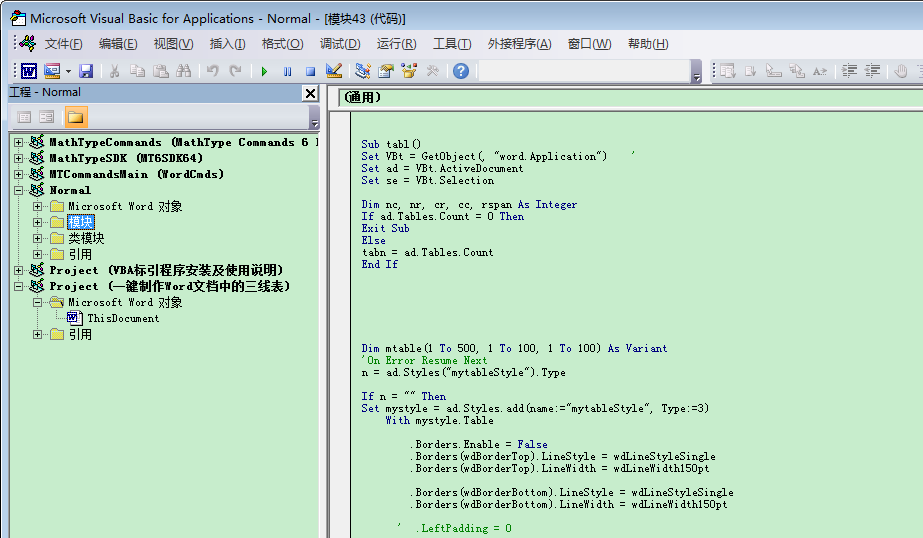
Task: Open the Object Browser icon
Action: point(409,71)
